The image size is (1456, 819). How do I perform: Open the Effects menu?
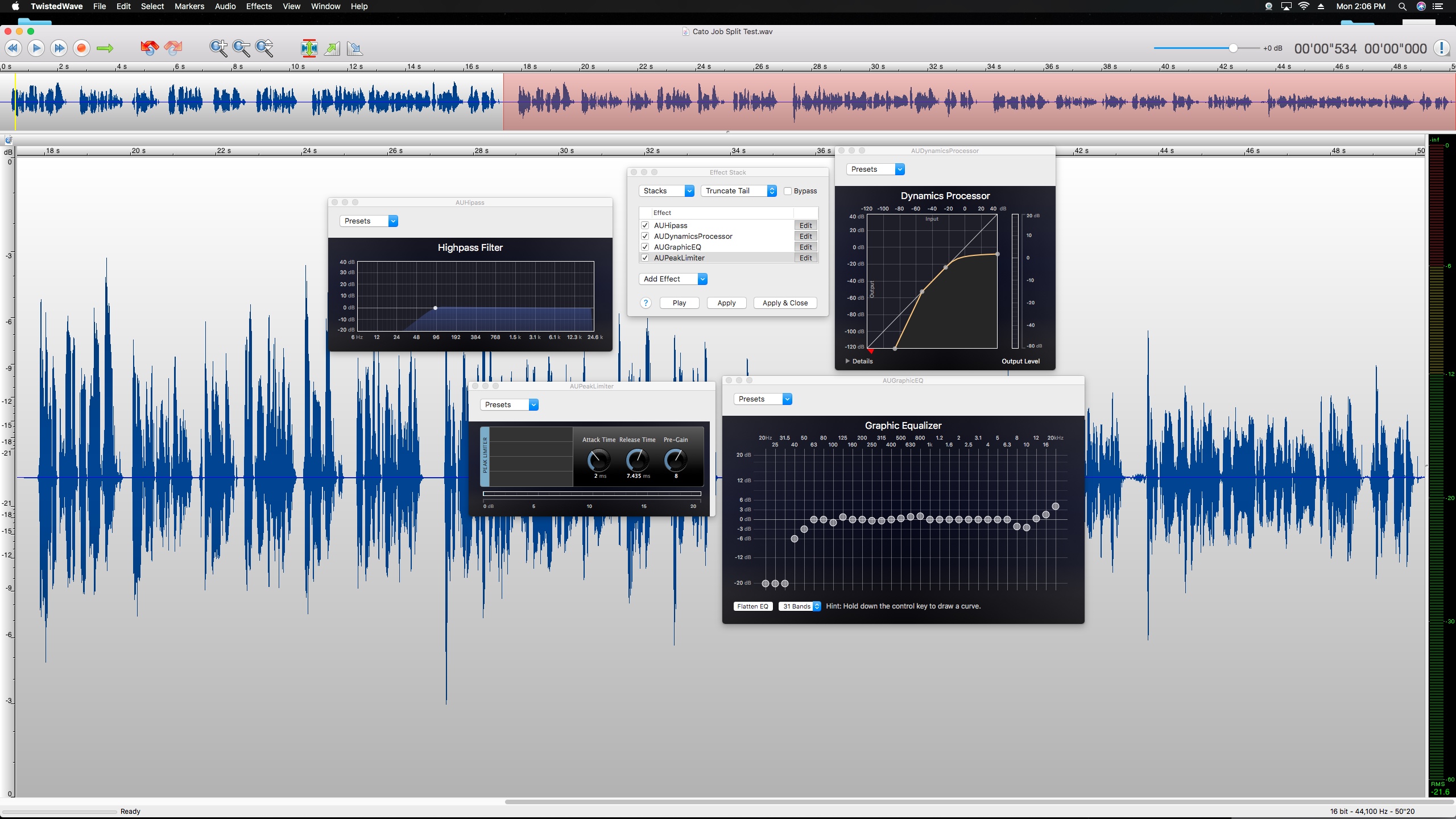click(x=259, y=6)
